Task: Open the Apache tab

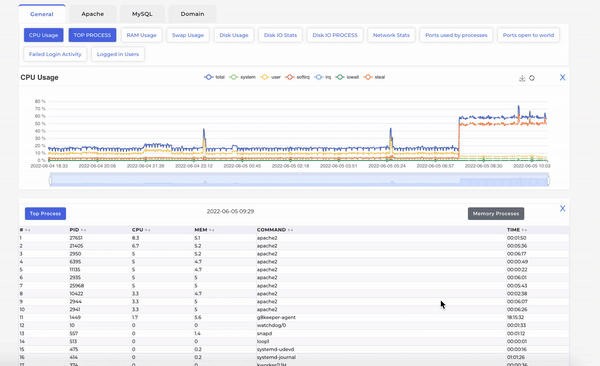Action: click(93, 14)
